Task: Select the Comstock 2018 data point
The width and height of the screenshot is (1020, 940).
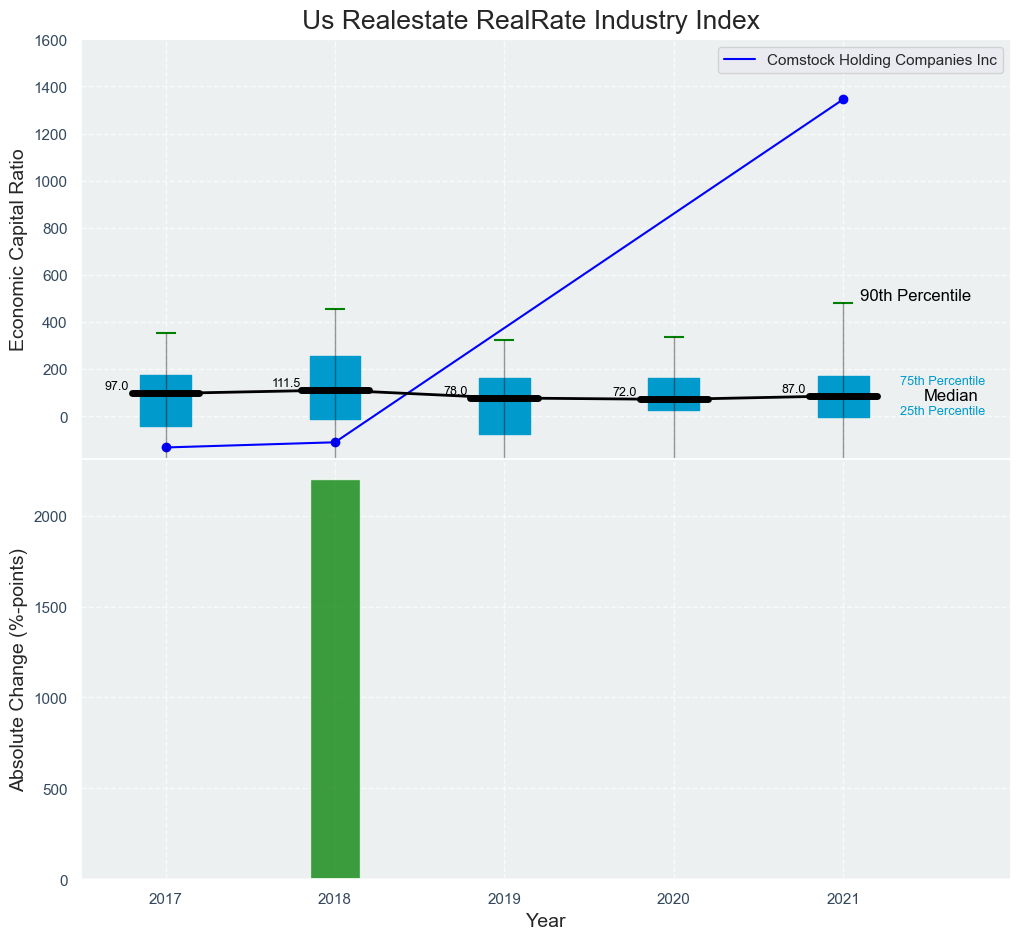Action: [335, 442]
